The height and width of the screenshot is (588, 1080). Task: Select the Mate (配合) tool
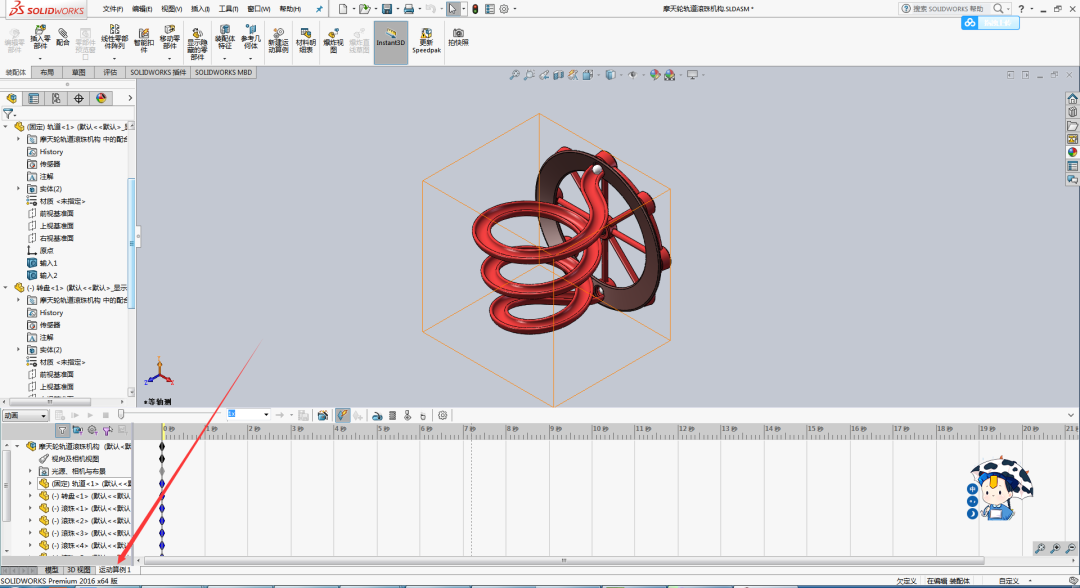(64, 40)
